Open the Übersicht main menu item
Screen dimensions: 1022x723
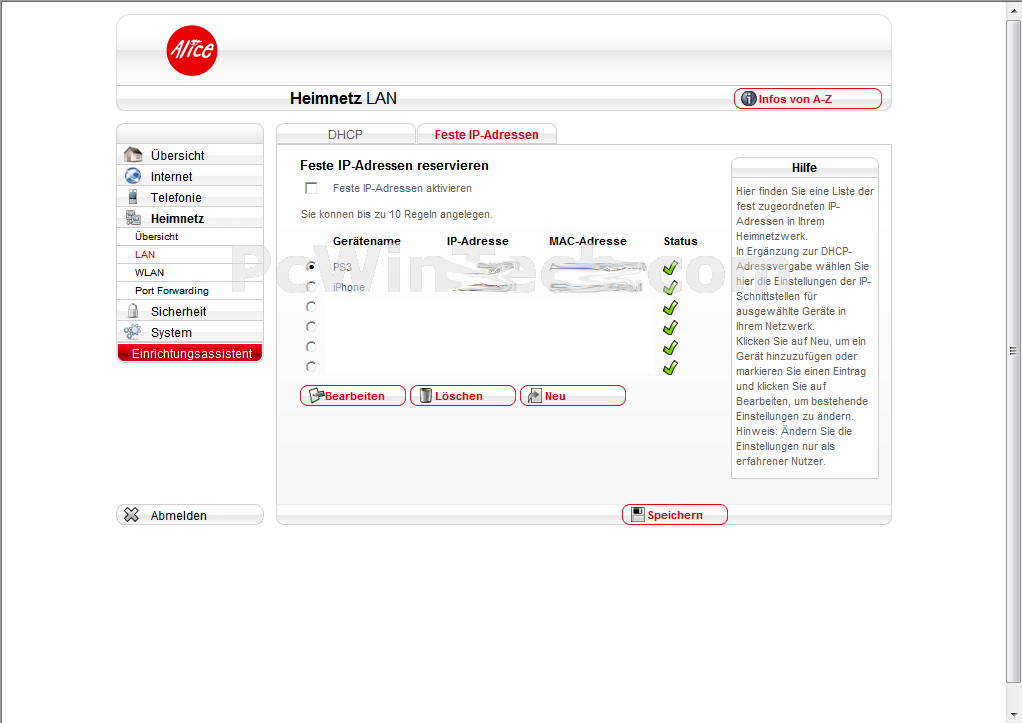(190, 155)
